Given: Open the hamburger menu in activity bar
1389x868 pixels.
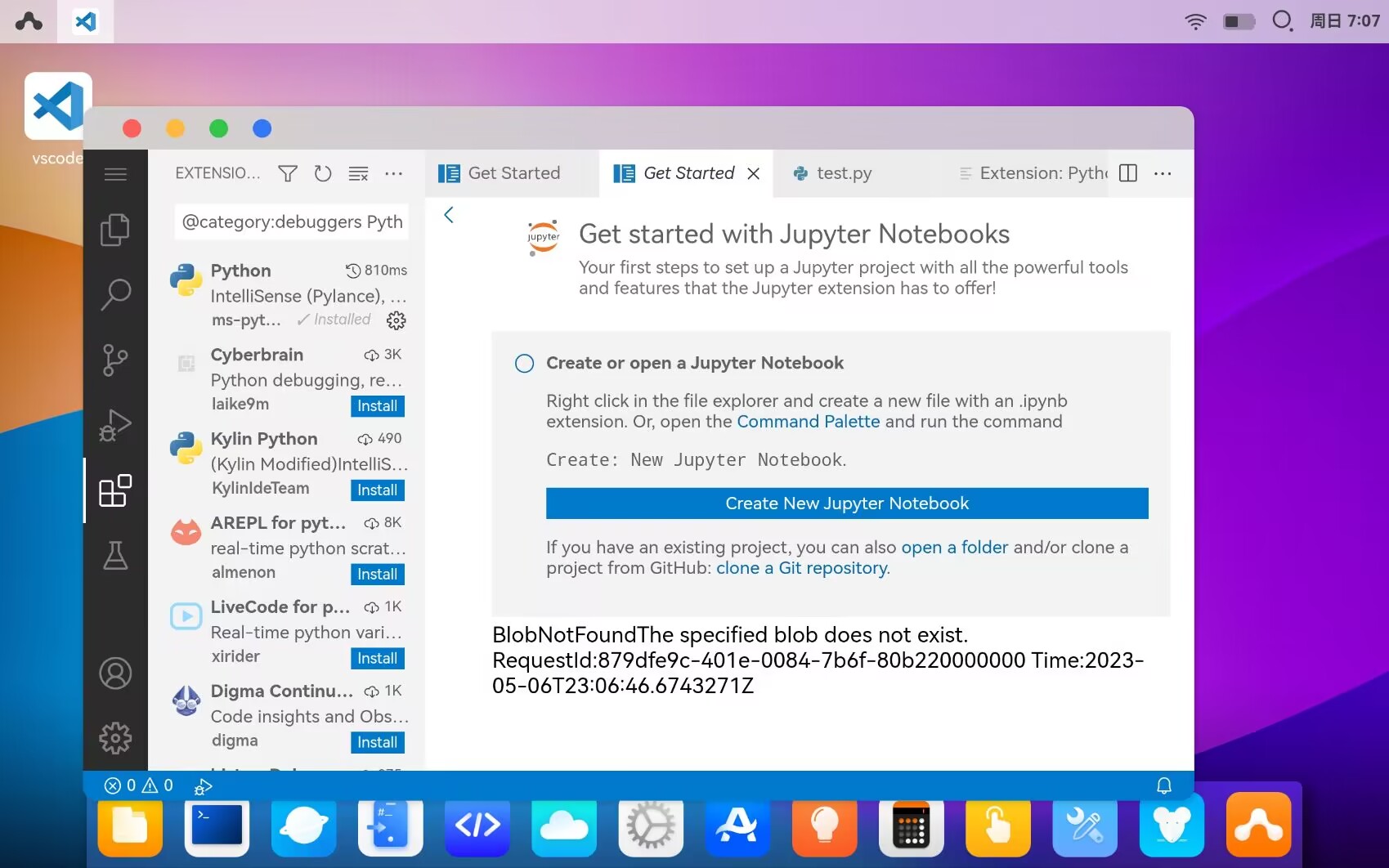Looking at the screenshot, I should 115,174.
